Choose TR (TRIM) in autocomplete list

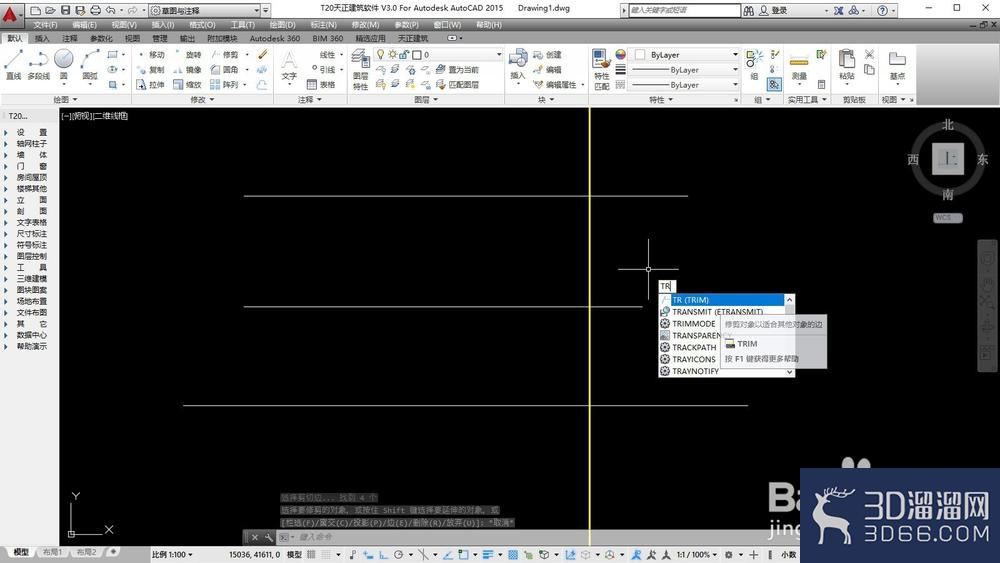721,300
